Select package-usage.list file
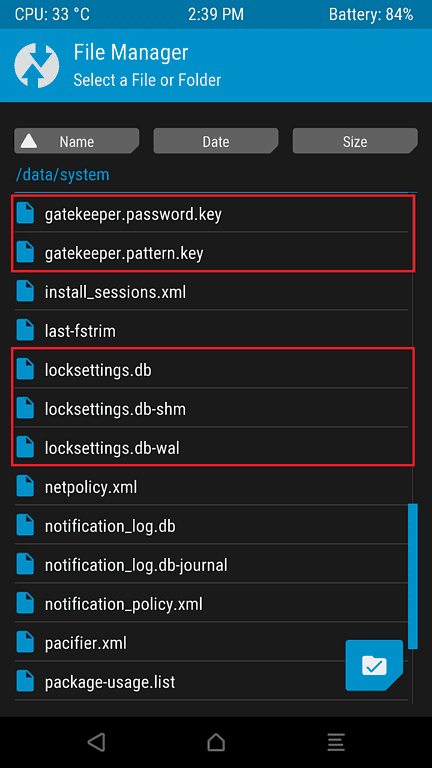This screenshot has height=768, width=432. click(211, 681)
